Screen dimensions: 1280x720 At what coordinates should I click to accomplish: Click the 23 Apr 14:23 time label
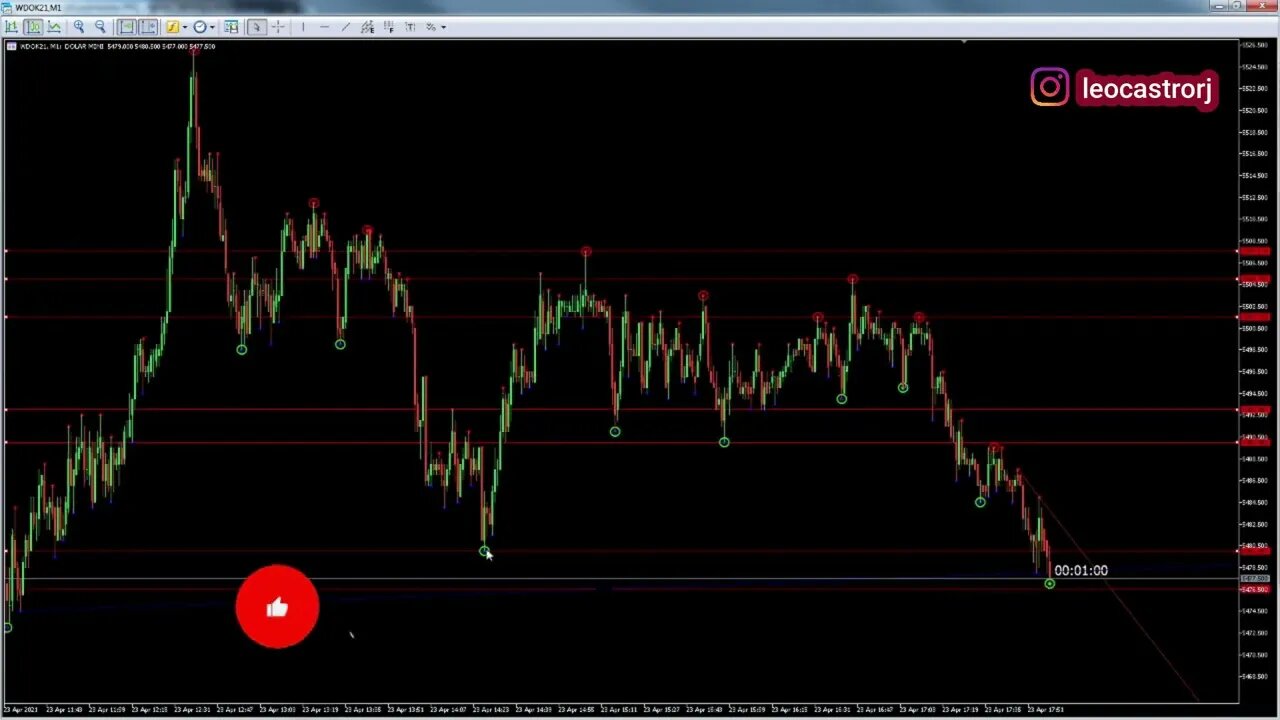click(493, 709)
